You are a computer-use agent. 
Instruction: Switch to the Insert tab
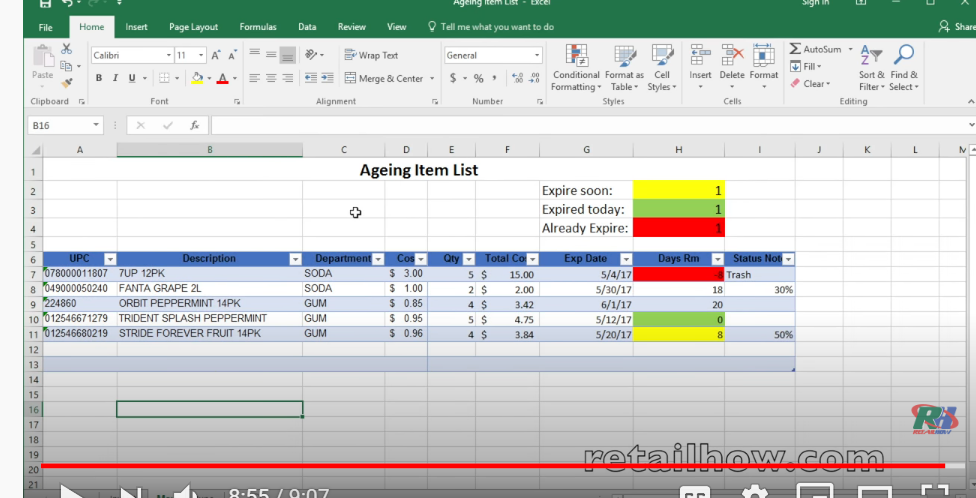(x=136, y=27)
